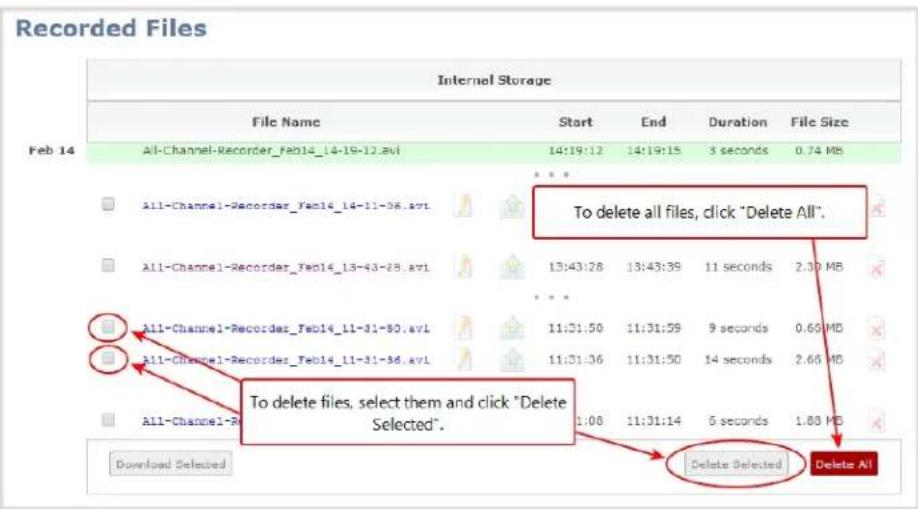The width and height of the screenshot is (918, 509).
Task: Click the Start column header
Action: pyautogui.click(x=576, y=122)
